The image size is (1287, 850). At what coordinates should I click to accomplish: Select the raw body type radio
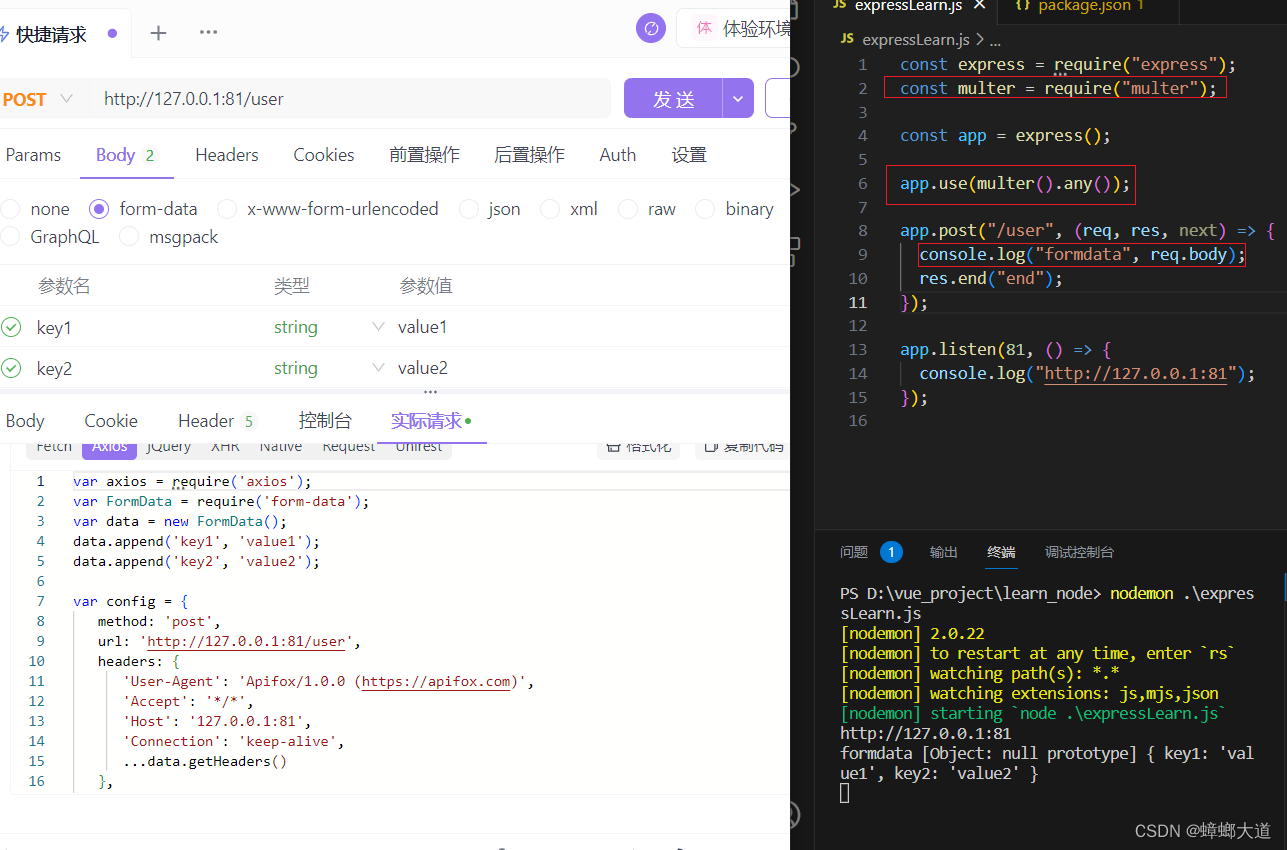(628, 209)
